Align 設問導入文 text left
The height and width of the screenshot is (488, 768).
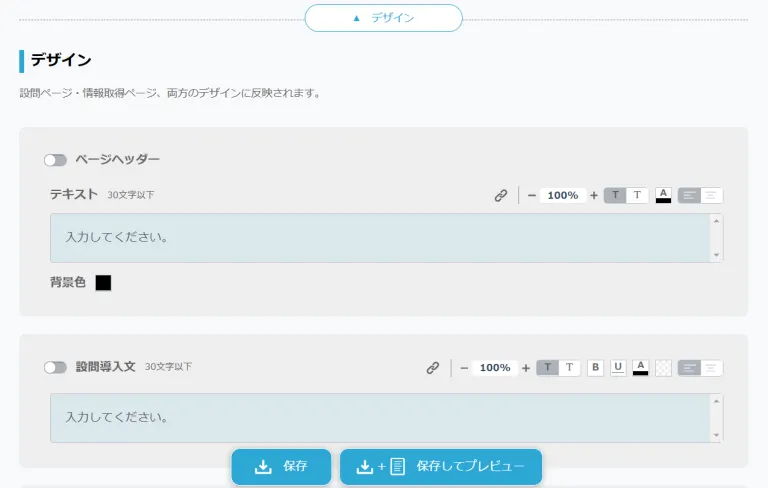[689, 368]
